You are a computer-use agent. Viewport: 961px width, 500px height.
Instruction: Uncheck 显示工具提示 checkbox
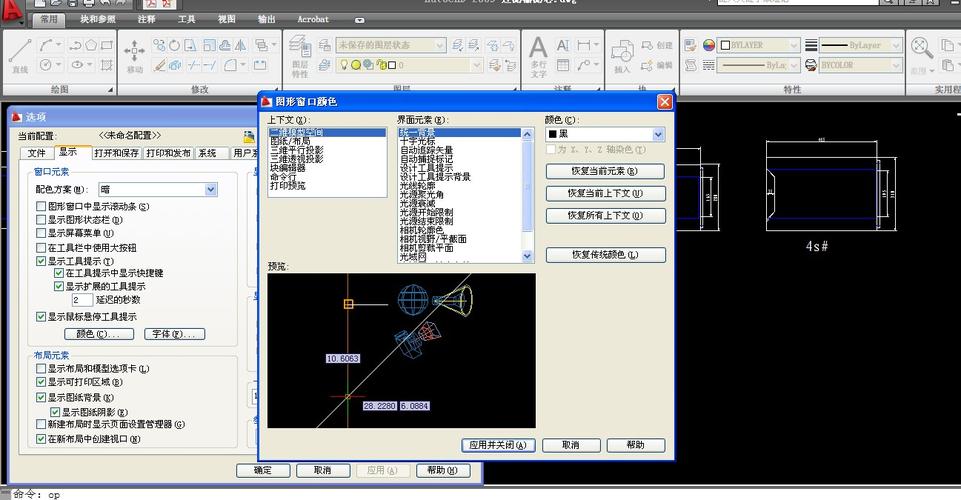pos(41,261)
